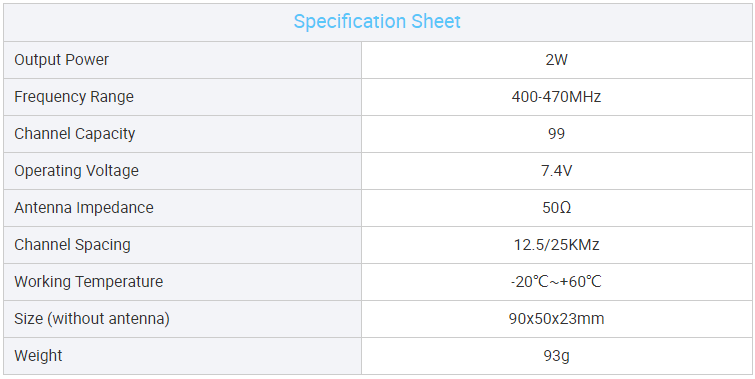Click the word Sheet in the title

(436, 22)
